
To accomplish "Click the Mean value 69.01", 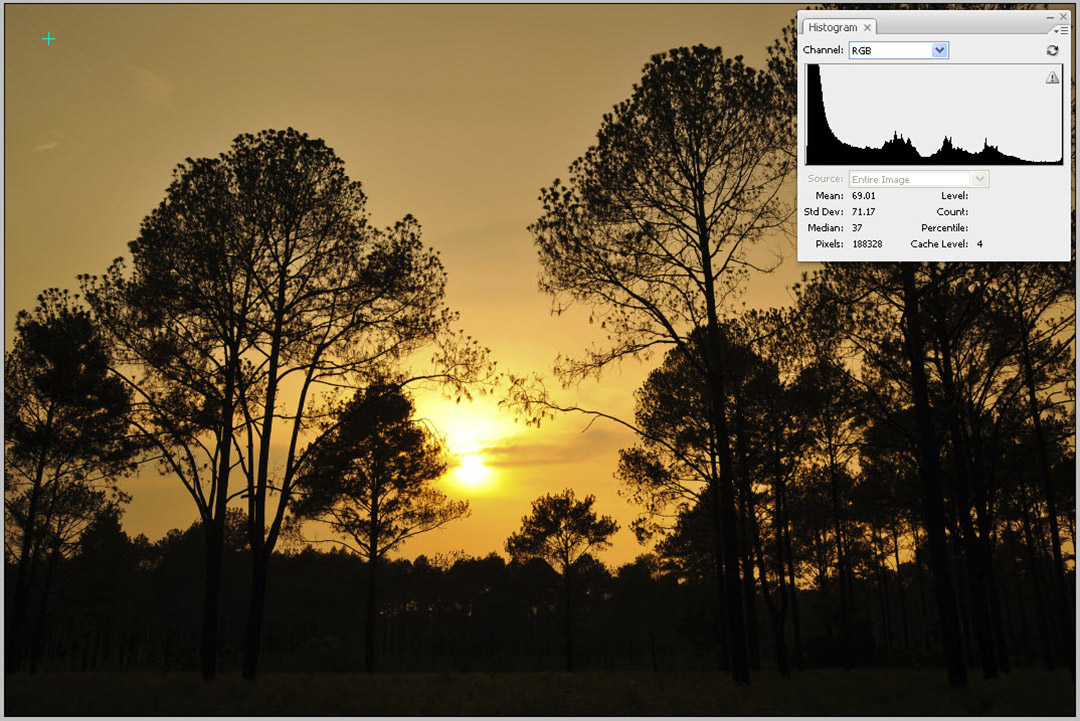I will 863,196.
